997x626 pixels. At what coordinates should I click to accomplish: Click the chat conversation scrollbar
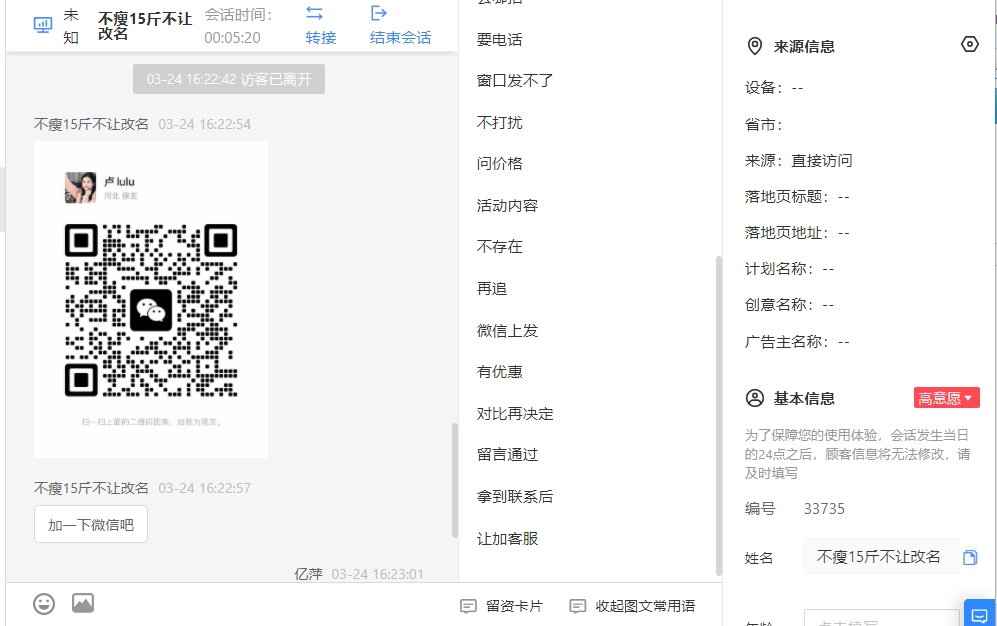click(x=455, y=480)
